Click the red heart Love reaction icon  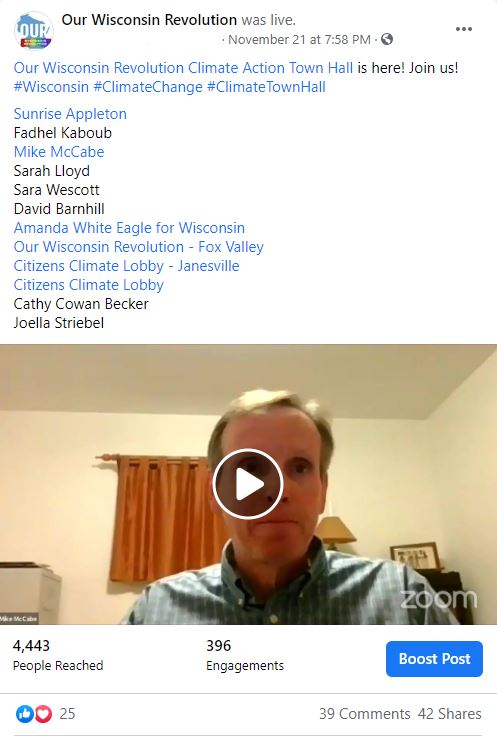click(43, 714)
